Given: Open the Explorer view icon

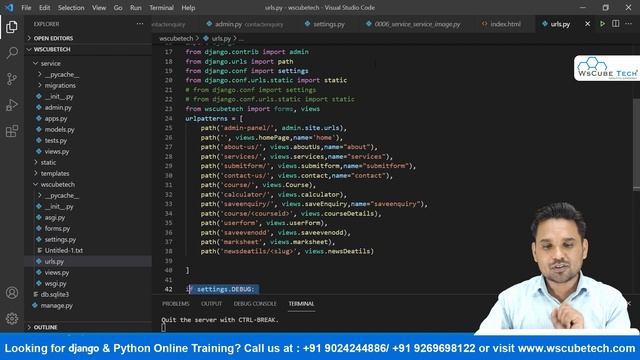Looking at the screenshot, I should click(12, 27).
